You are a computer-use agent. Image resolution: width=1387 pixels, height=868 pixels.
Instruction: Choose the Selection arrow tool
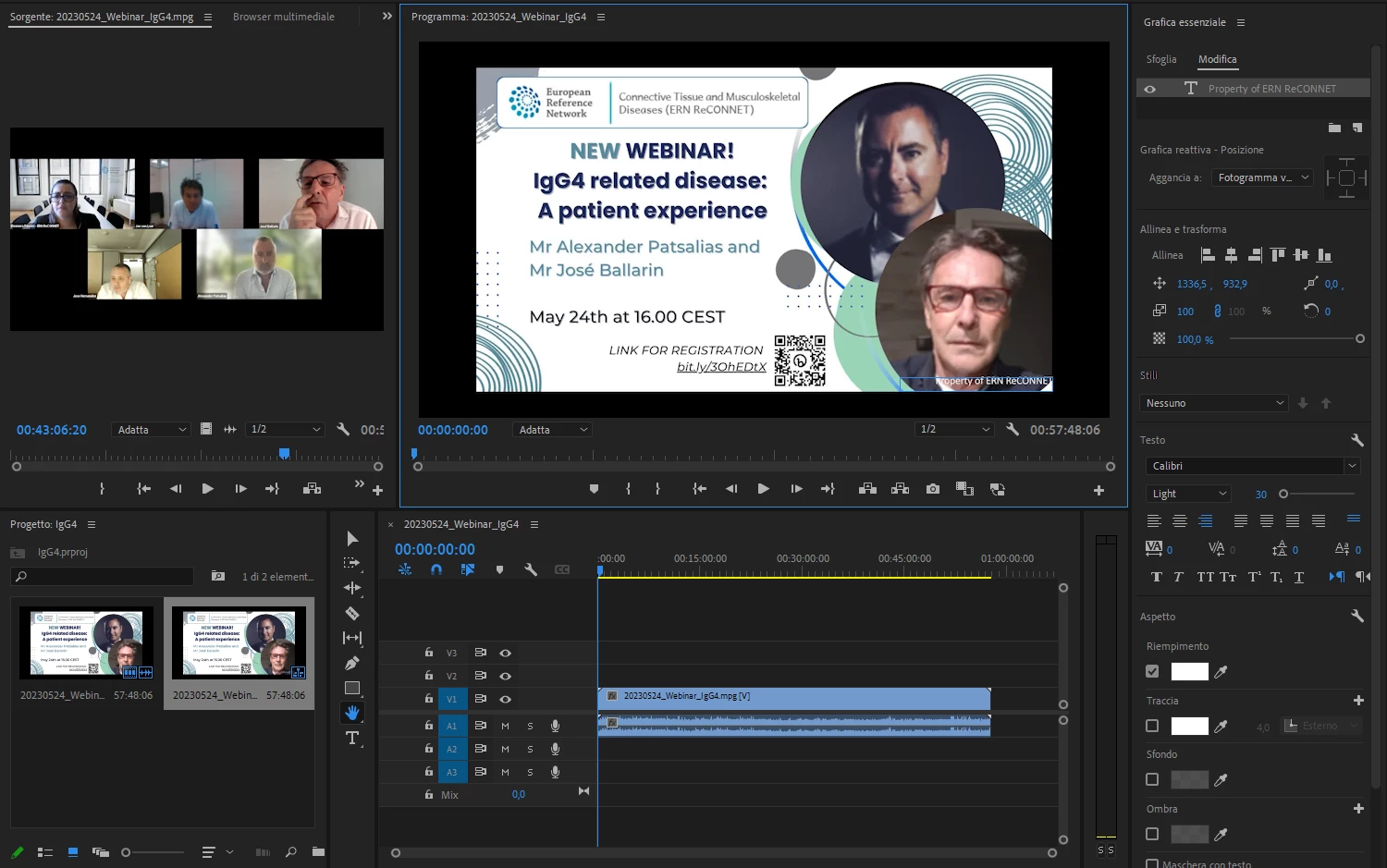[x=352, y=538]
